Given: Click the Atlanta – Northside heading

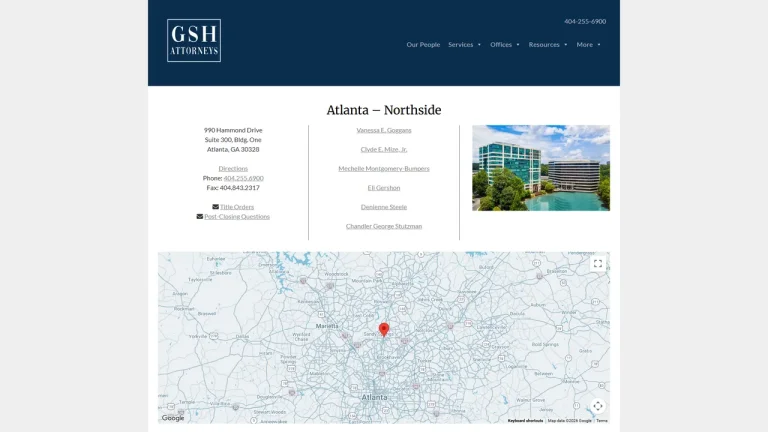Looking at the screenshot, I should [x=384, y=110].
